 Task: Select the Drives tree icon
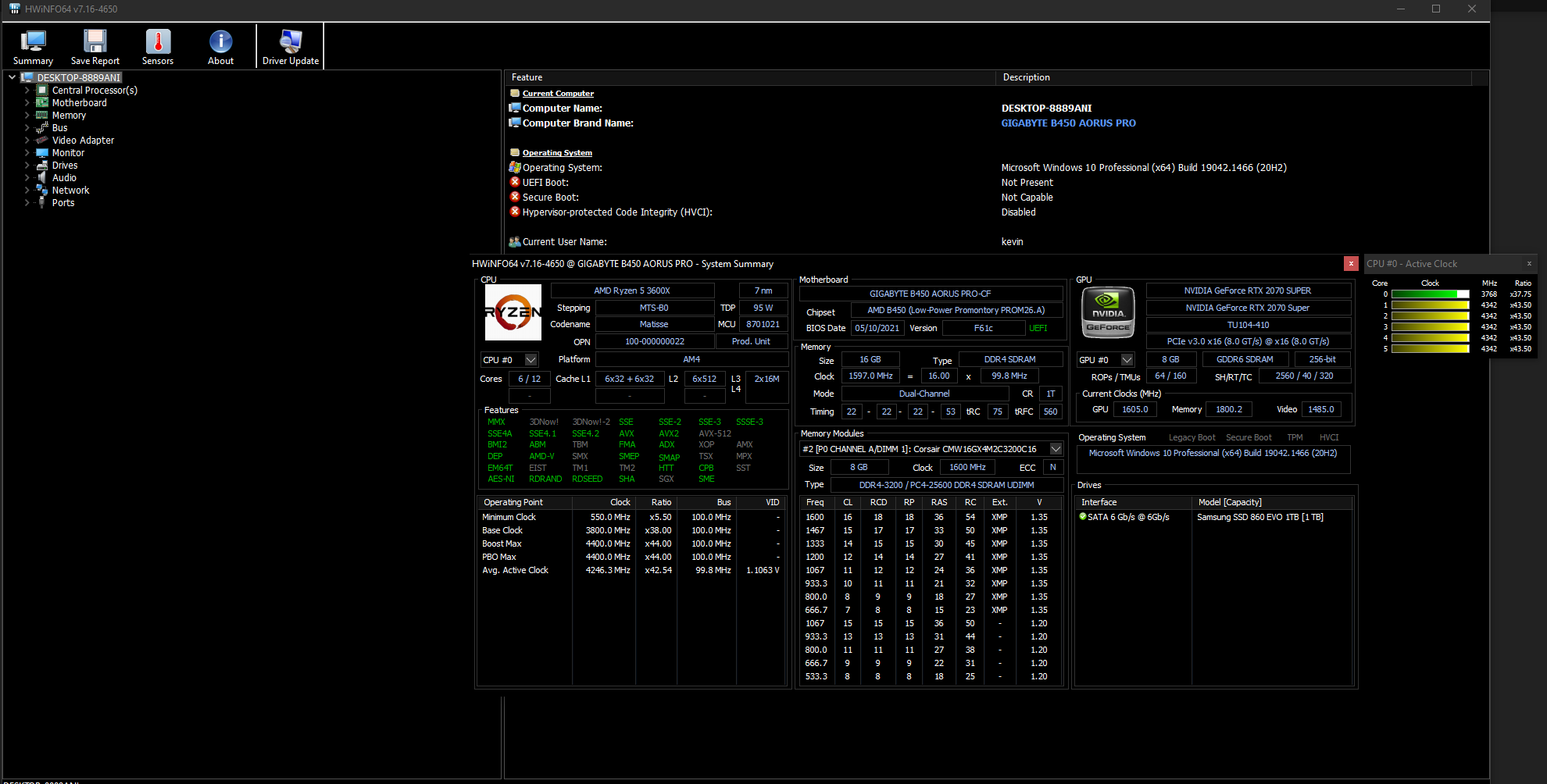click(x=42, y=166)
